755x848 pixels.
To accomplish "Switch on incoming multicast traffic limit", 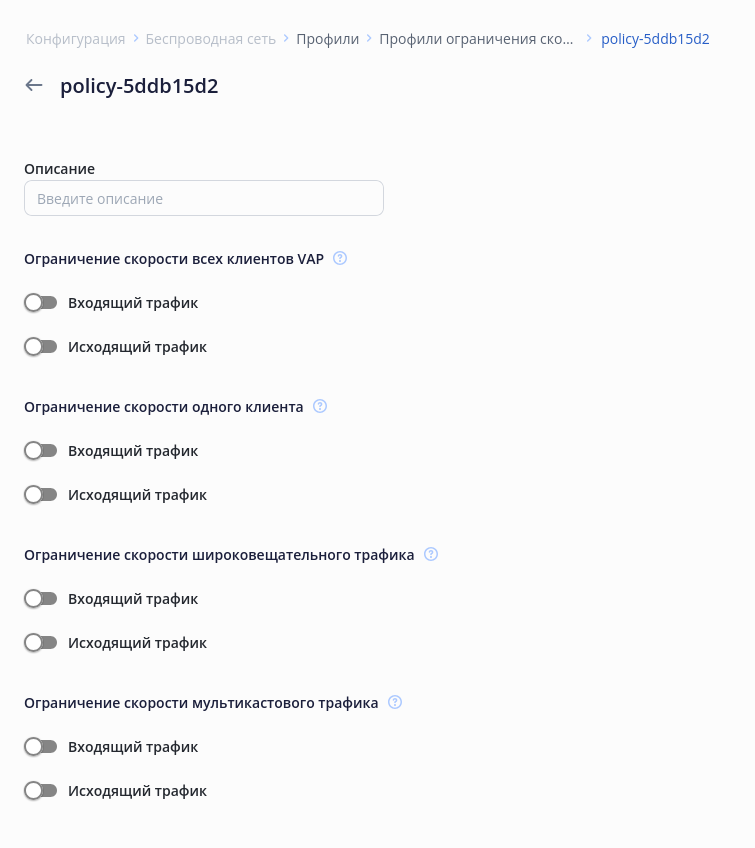I will (41, 747).
